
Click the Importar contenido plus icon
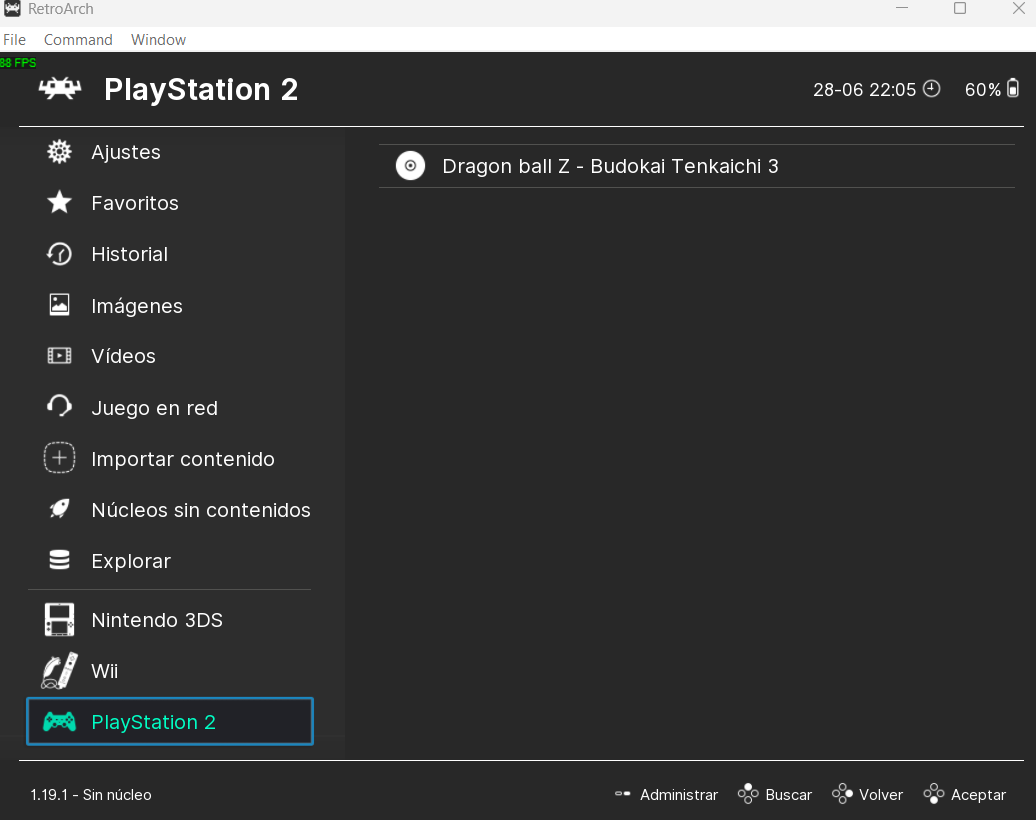pos(60,458)
